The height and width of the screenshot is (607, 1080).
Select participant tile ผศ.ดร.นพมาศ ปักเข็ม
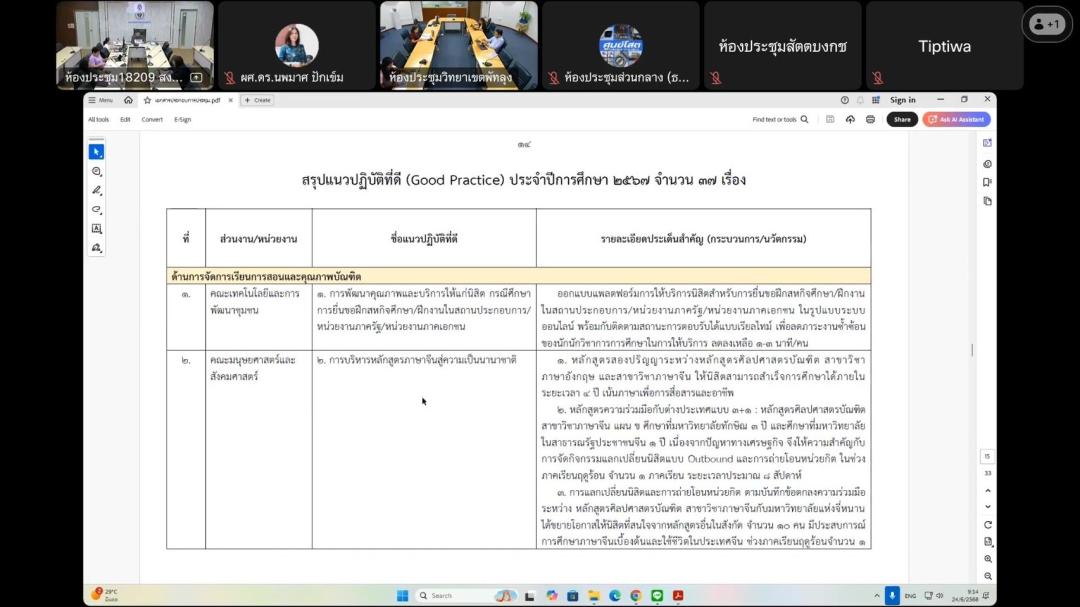coord(297,45)
